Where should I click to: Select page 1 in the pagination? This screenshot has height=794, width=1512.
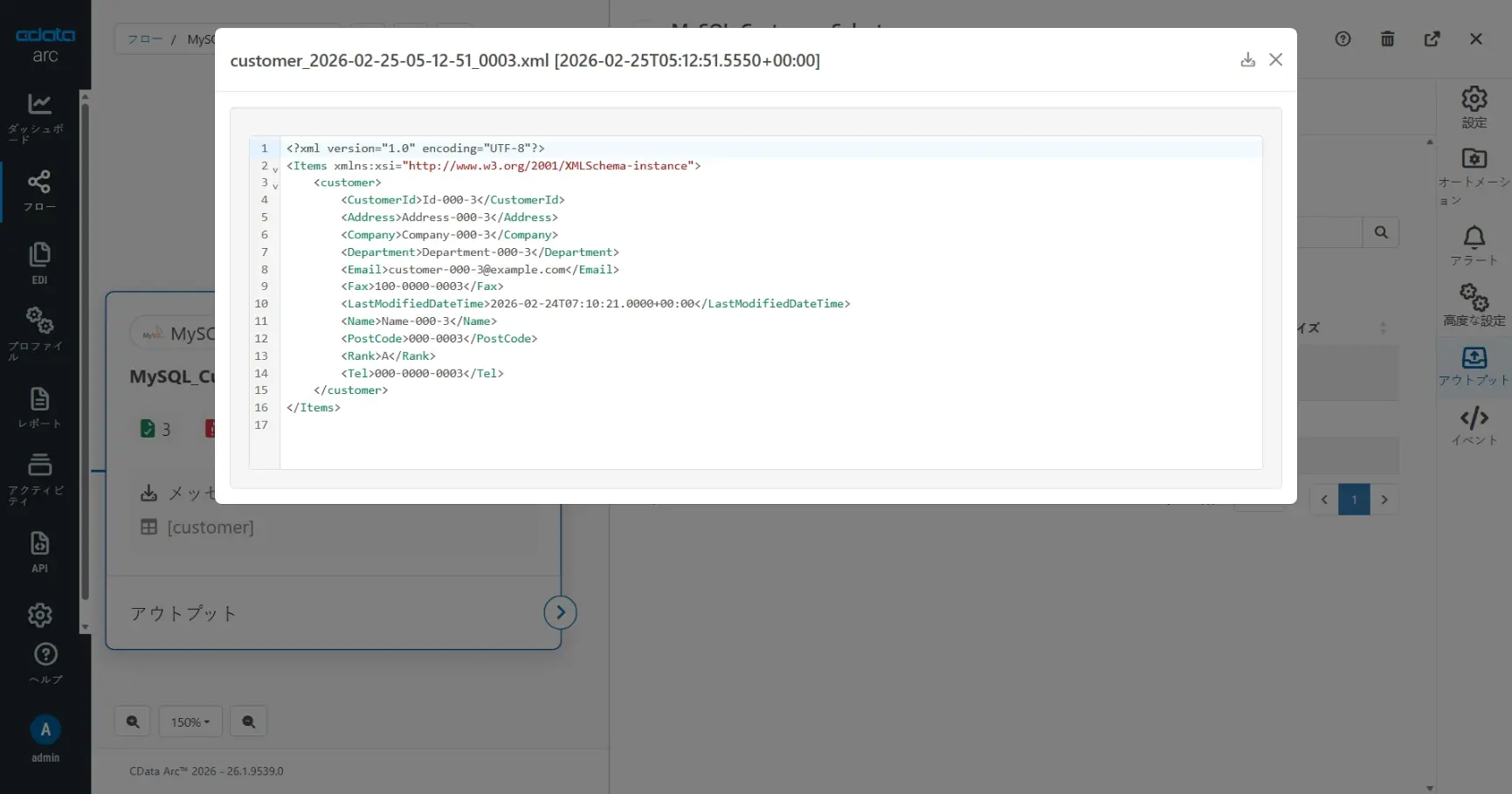coord(1354,500)
